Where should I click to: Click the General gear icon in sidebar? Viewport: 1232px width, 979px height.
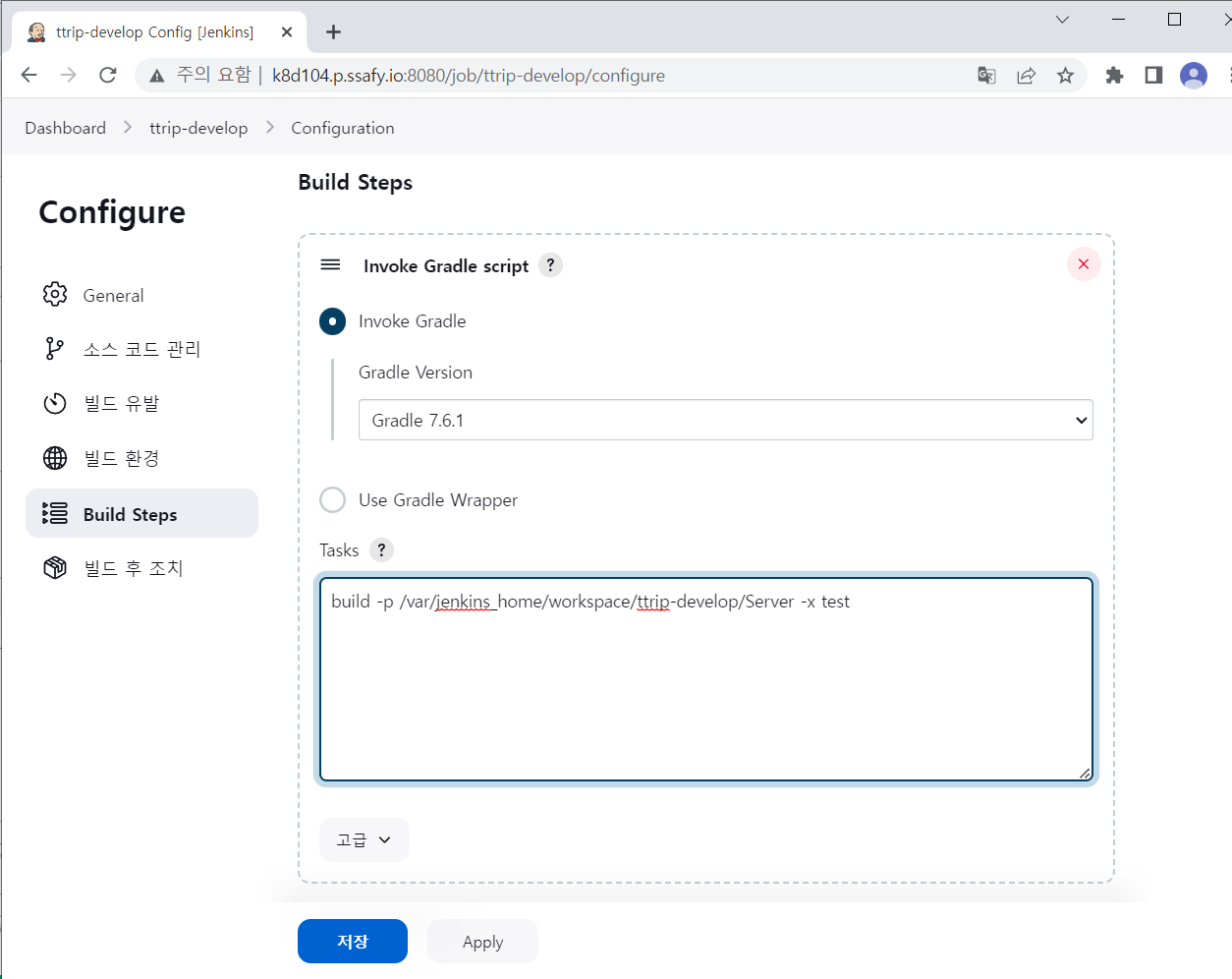[x=55, y=294]
